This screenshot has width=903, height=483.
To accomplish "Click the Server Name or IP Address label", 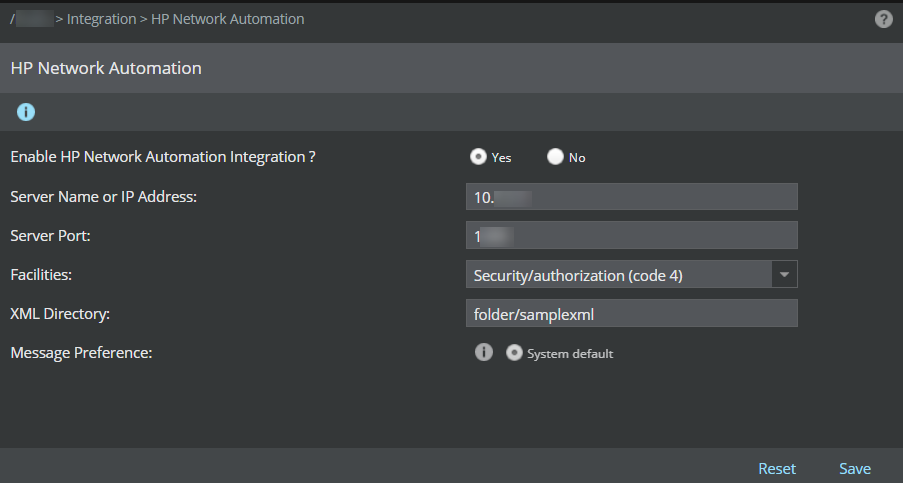I will click(x=104, y=197).
